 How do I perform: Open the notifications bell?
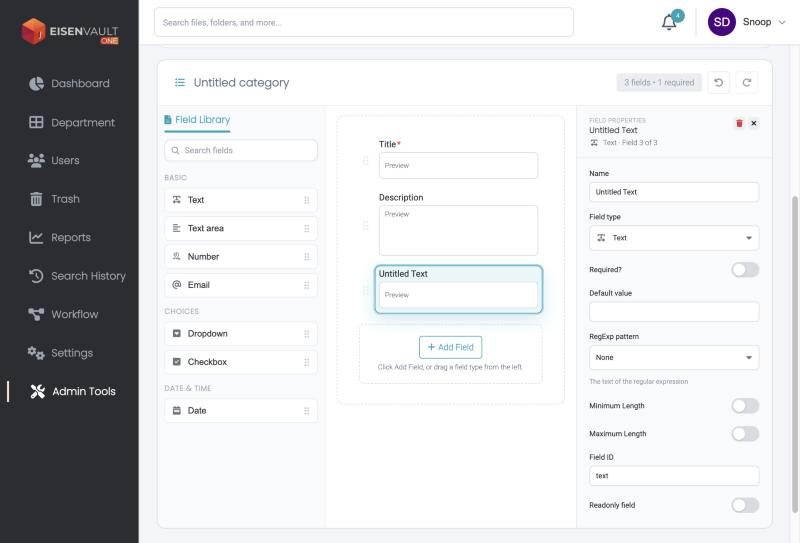[669, 22]
